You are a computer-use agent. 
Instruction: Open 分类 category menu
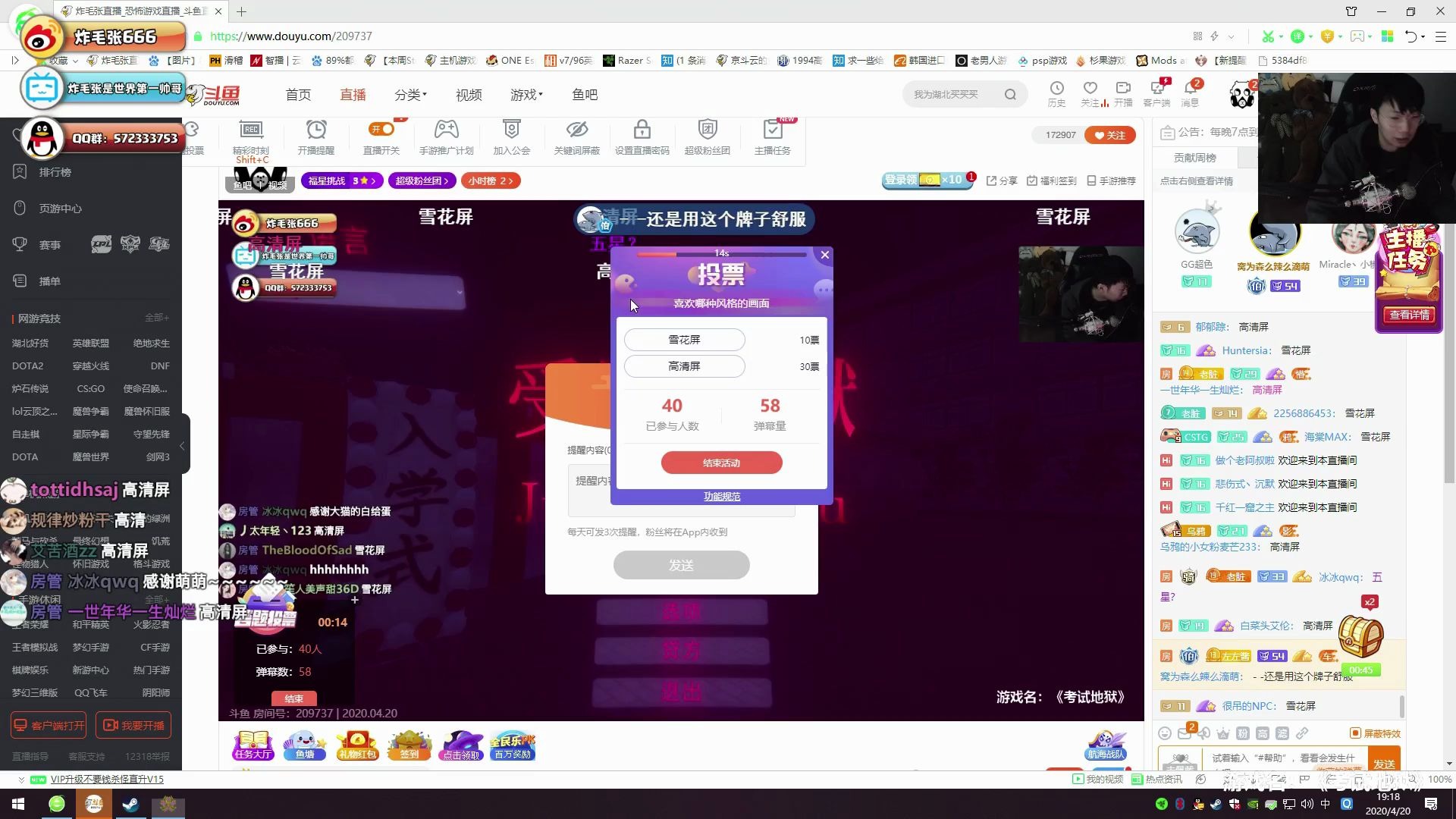point(411,94)
